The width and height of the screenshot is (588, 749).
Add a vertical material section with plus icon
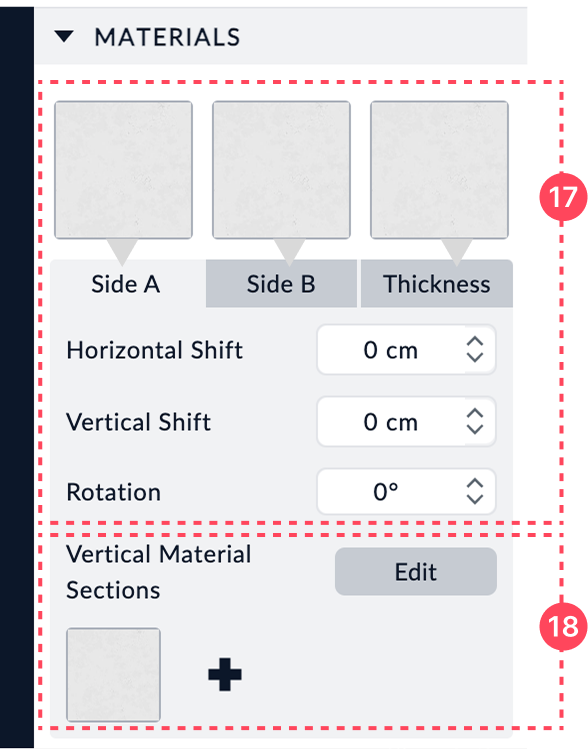click(225, 674)
